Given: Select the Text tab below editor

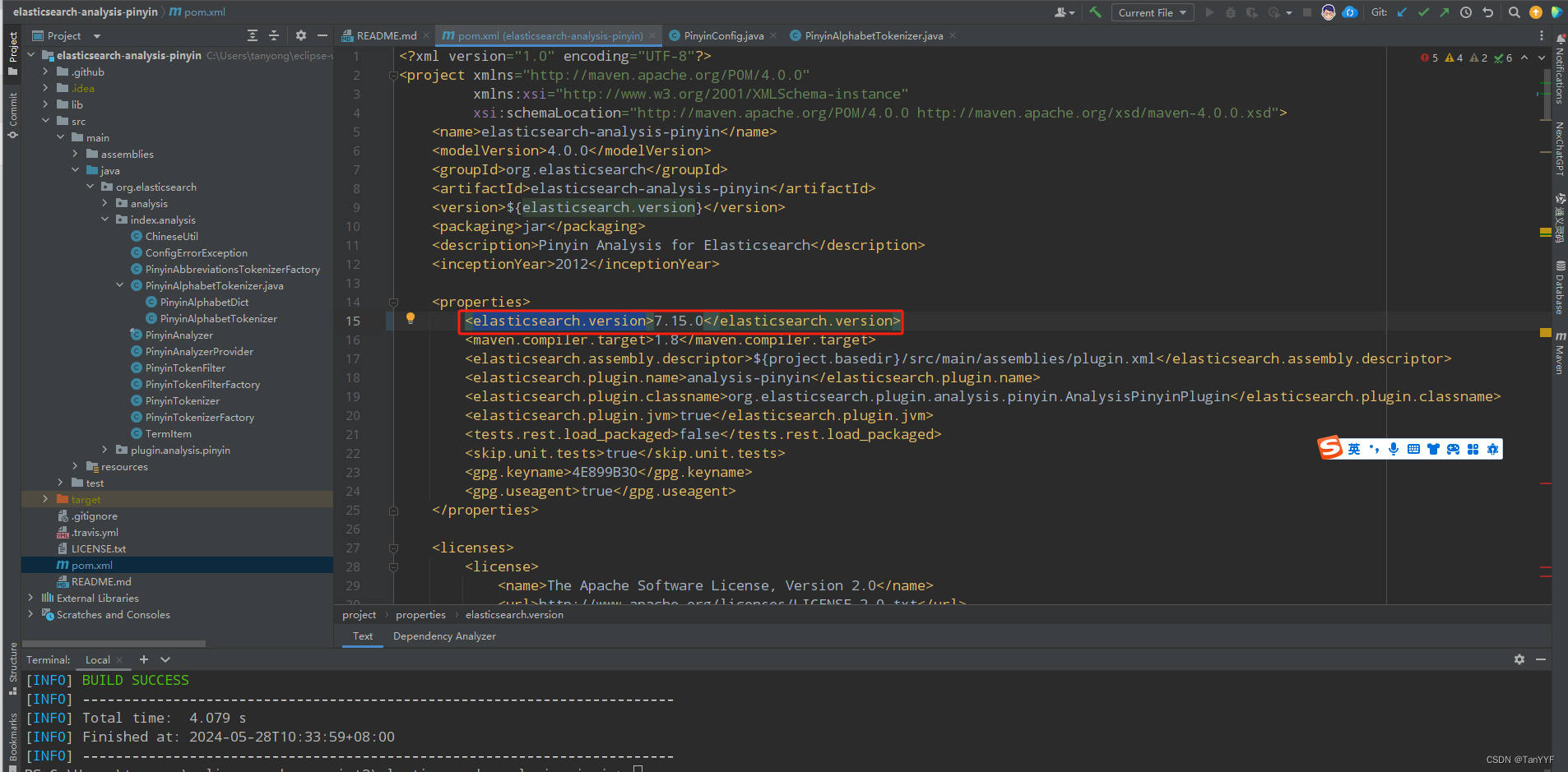Looking at the screenshot, I should 363,636.
